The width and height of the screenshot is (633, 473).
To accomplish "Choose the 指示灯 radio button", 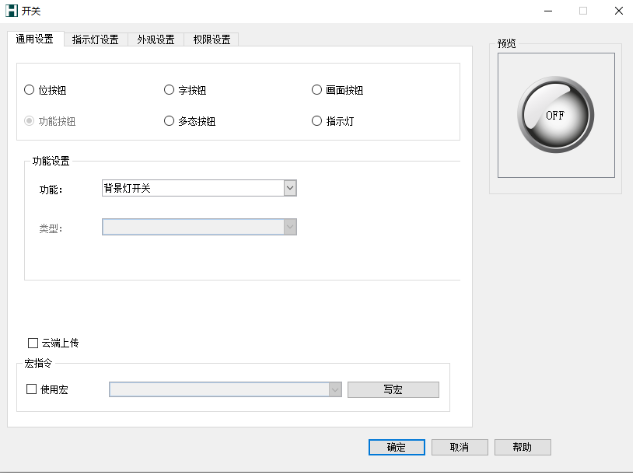I will click(x=317, y=121).
